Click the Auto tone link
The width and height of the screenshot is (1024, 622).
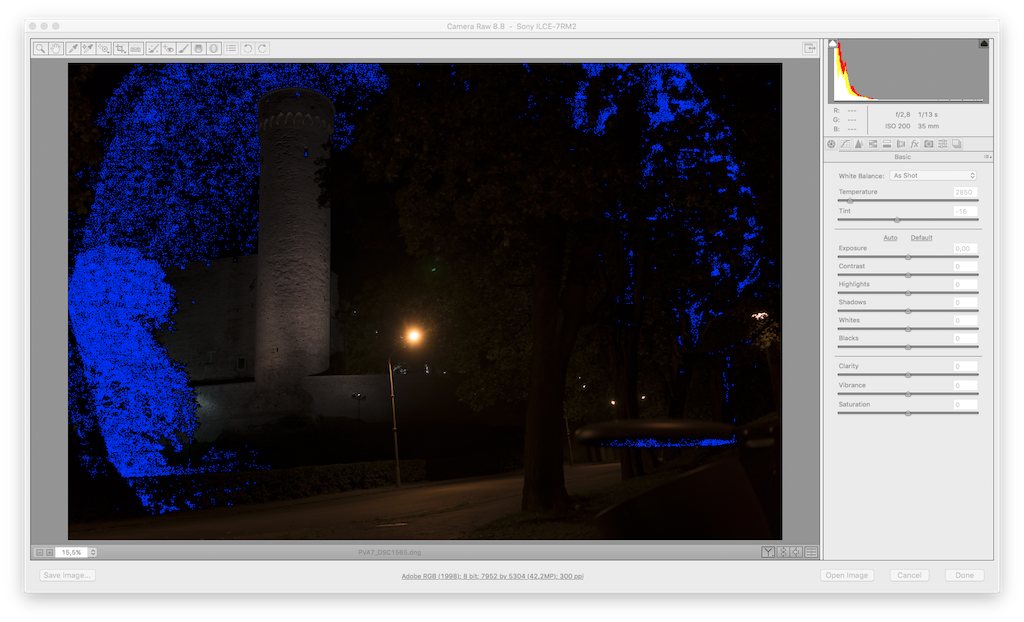pos(890,238)
